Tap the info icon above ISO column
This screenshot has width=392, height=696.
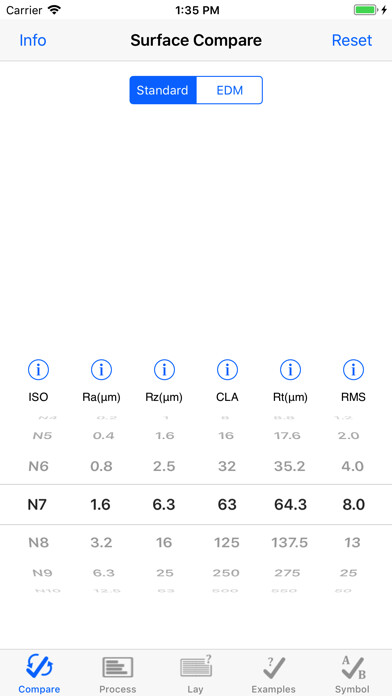tap(38, 369)
